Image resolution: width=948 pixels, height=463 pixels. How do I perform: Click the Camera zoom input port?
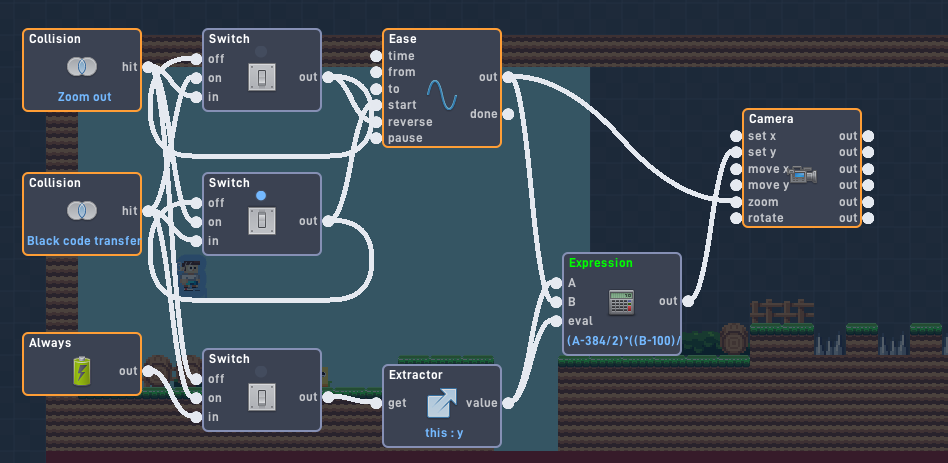tap(736, 202)
